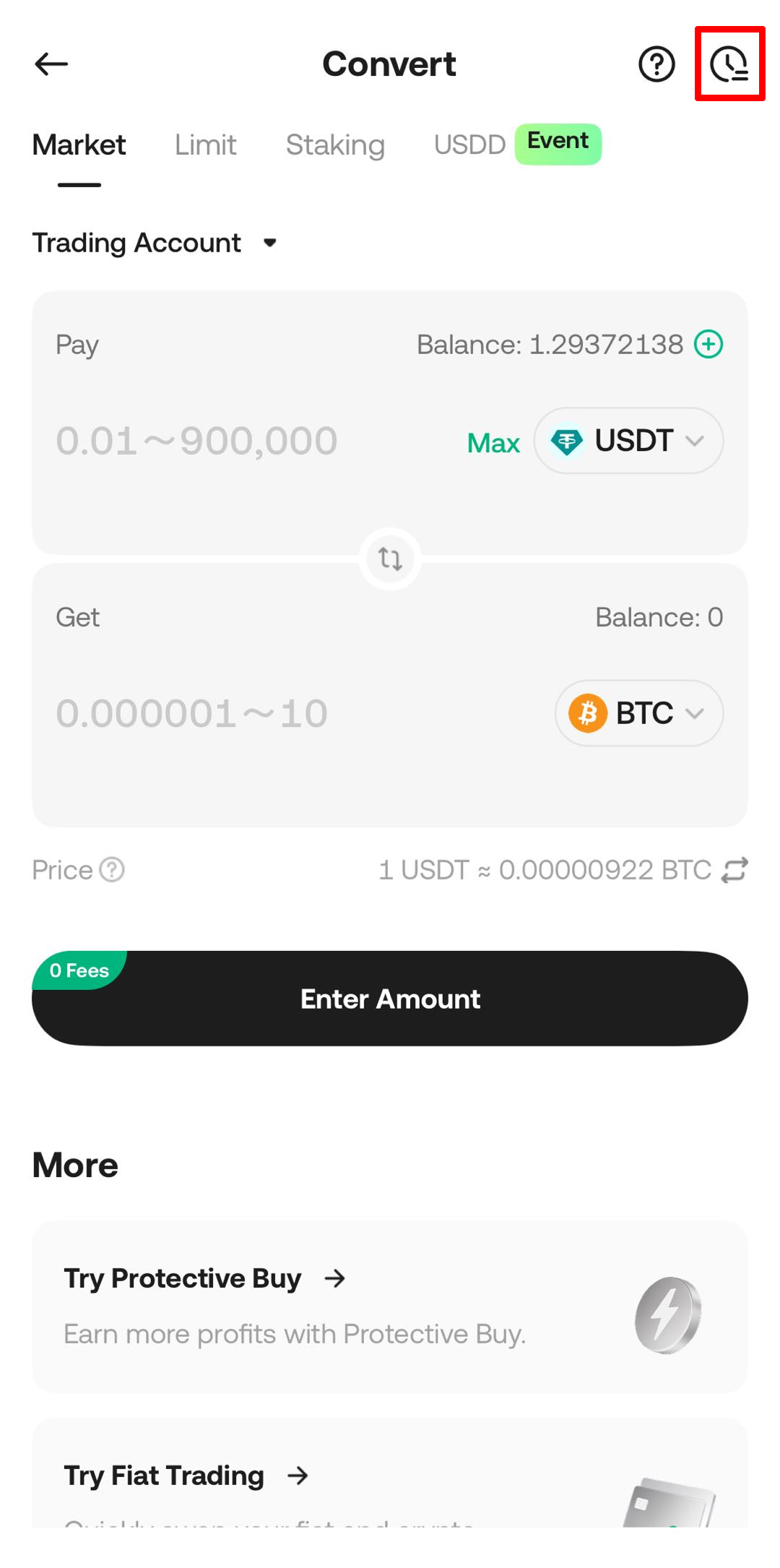Viewport: 780px width, 1568px height.
Task: Open the help question mark icon
Action: tap(656, 64)
